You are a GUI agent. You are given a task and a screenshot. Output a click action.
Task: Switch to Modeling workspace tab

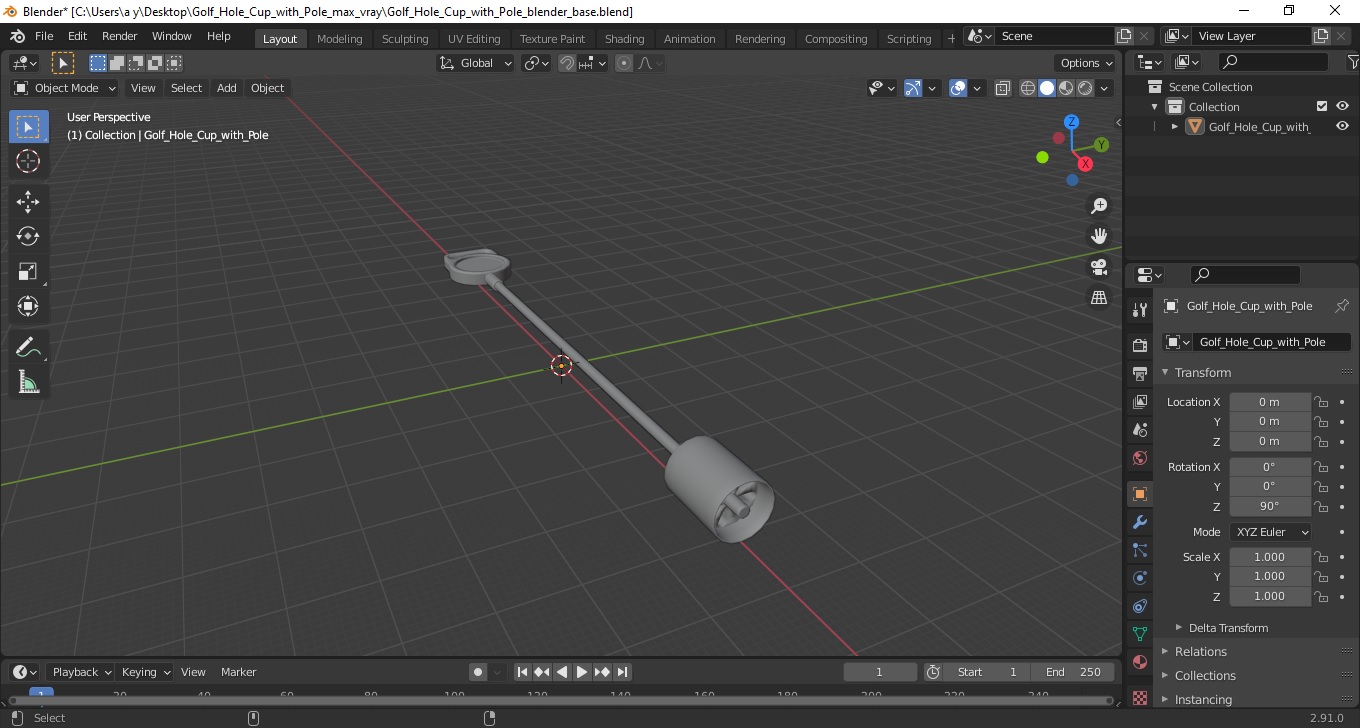pyautogui.click(x=340, y=39)
